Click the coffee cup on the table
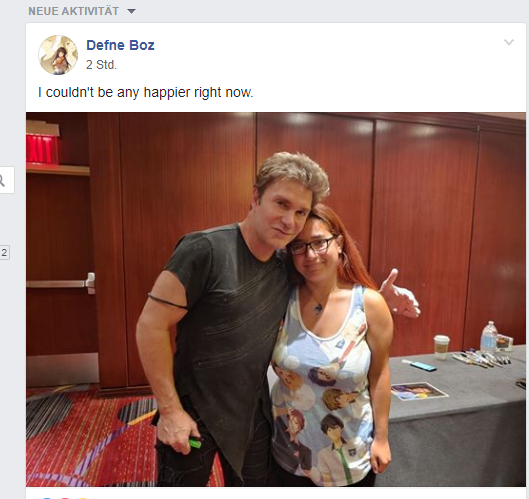The height and width of the screenshot is (499, 529). click(x=442, y=346)
